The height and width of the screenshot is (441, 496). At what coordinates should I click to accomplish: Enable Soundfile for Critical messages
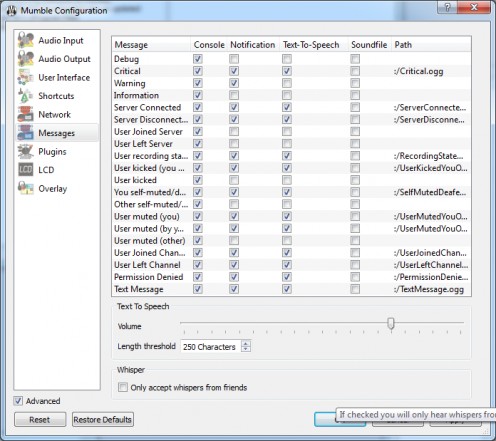pyautogui.click(x=355, y=71)
